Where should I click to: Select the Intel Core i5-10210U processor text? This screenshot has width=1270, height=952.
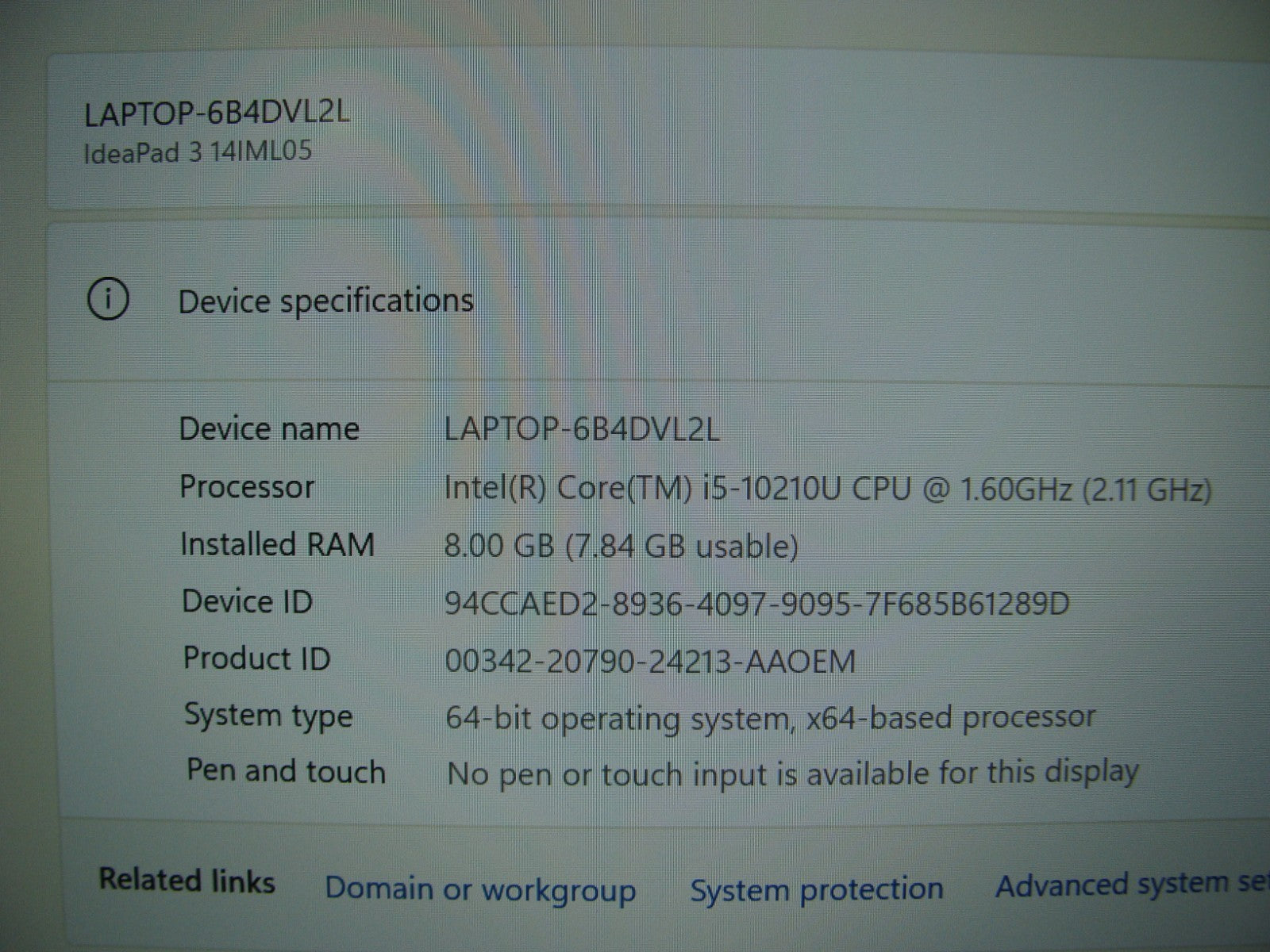[827, 489]
